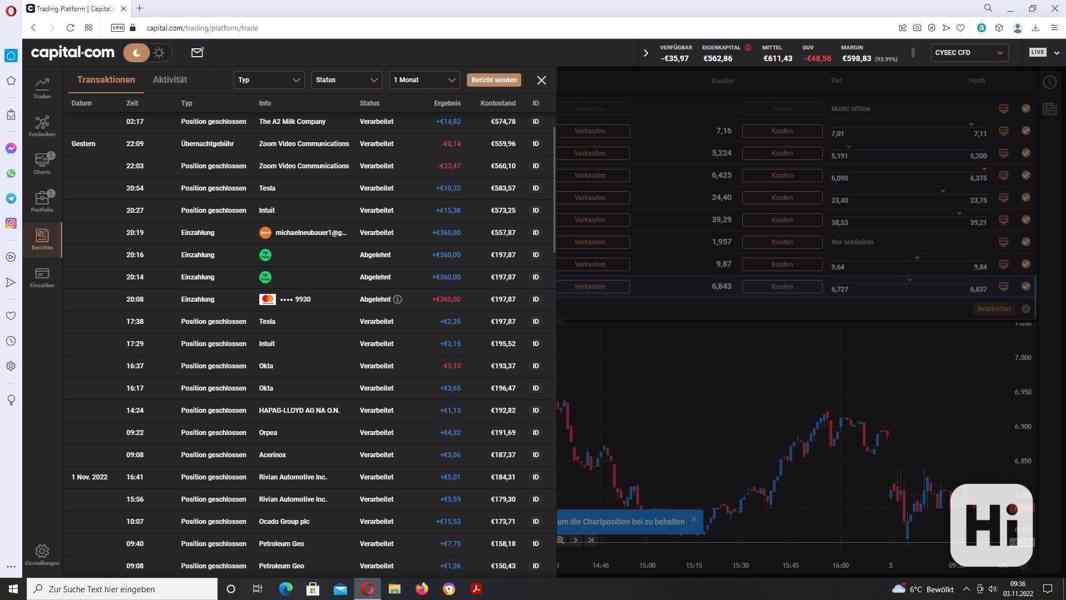Toggle the LIVE account mode selector
This screenshot has height=600, width=1066.
[1044, 52]
